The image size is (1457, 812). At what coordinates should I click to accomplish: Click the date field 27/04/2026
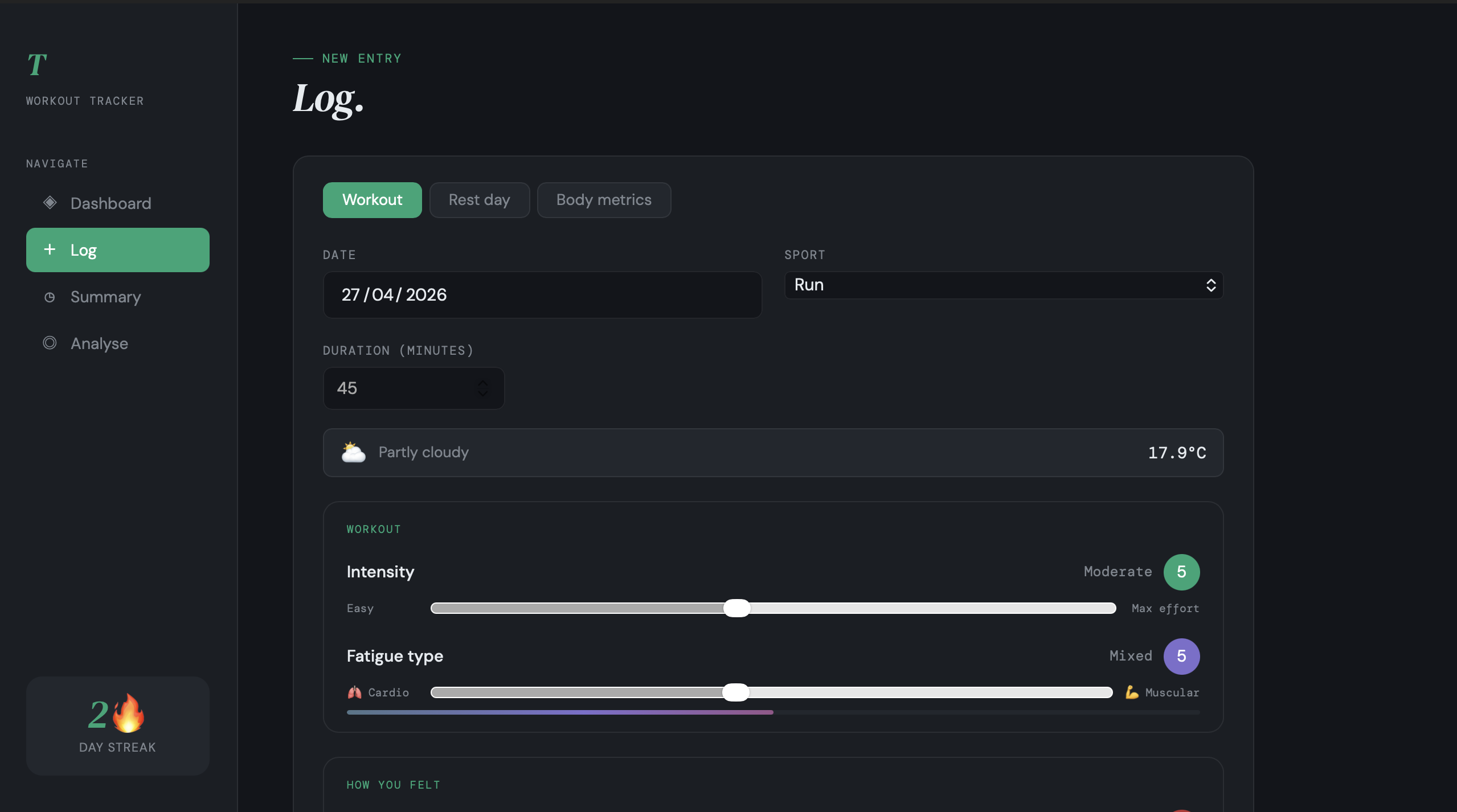point(542,295)
